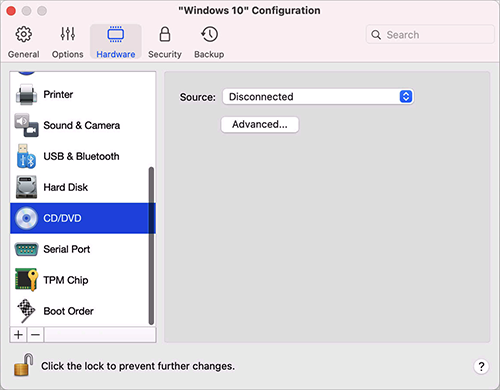The image size is (500, 390).
Task: Click the lock to prevent changes
Action: (x=23, y=365)
